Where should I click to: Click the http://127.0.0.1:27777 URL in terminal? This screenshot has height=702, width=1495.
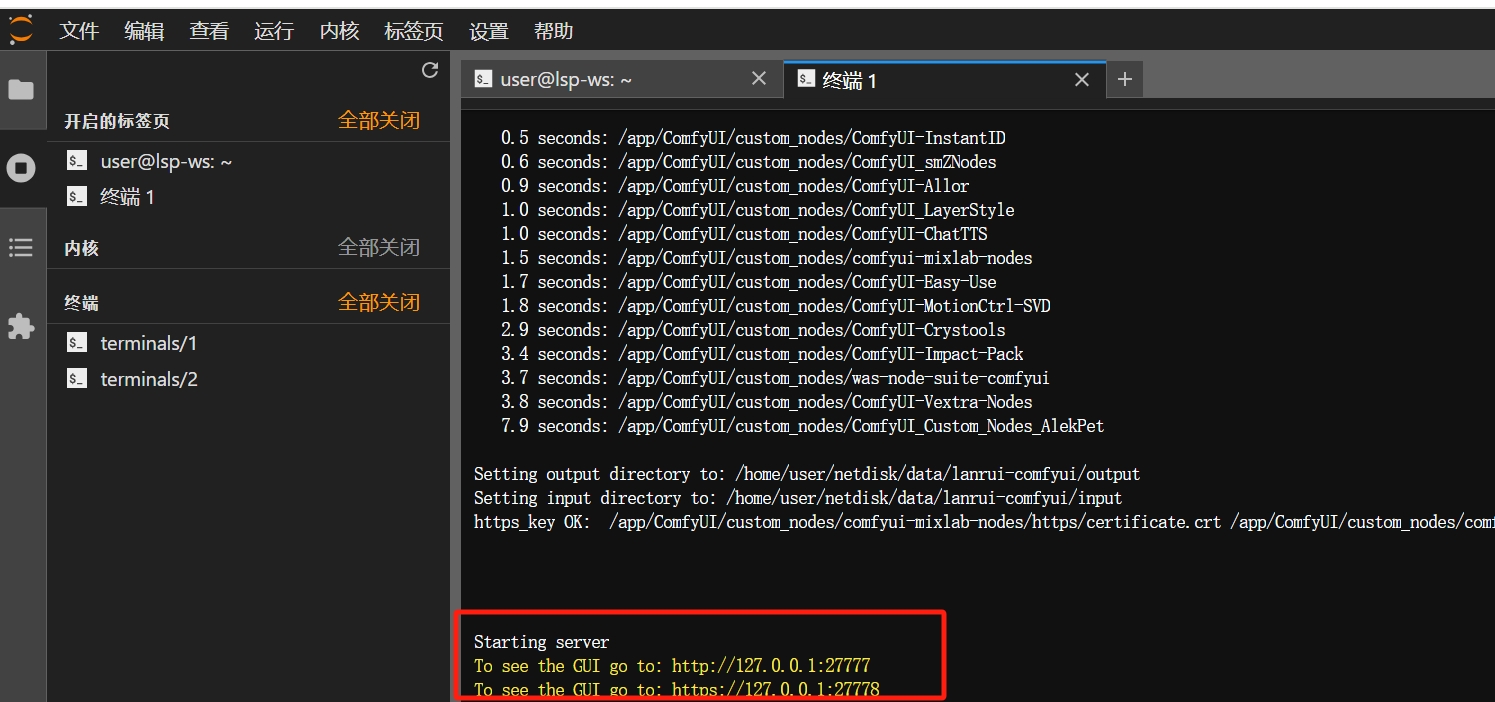pyautogui.click(x=771, y=666)
